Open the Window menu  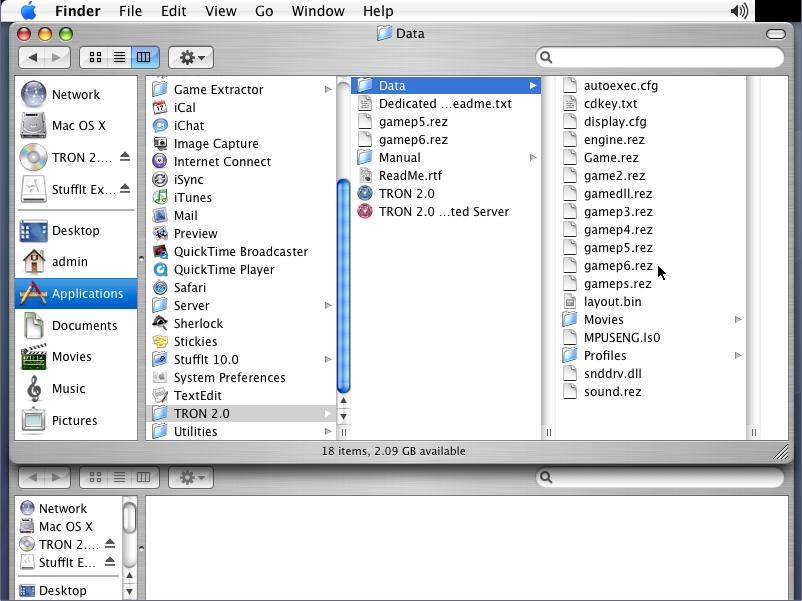316,11
